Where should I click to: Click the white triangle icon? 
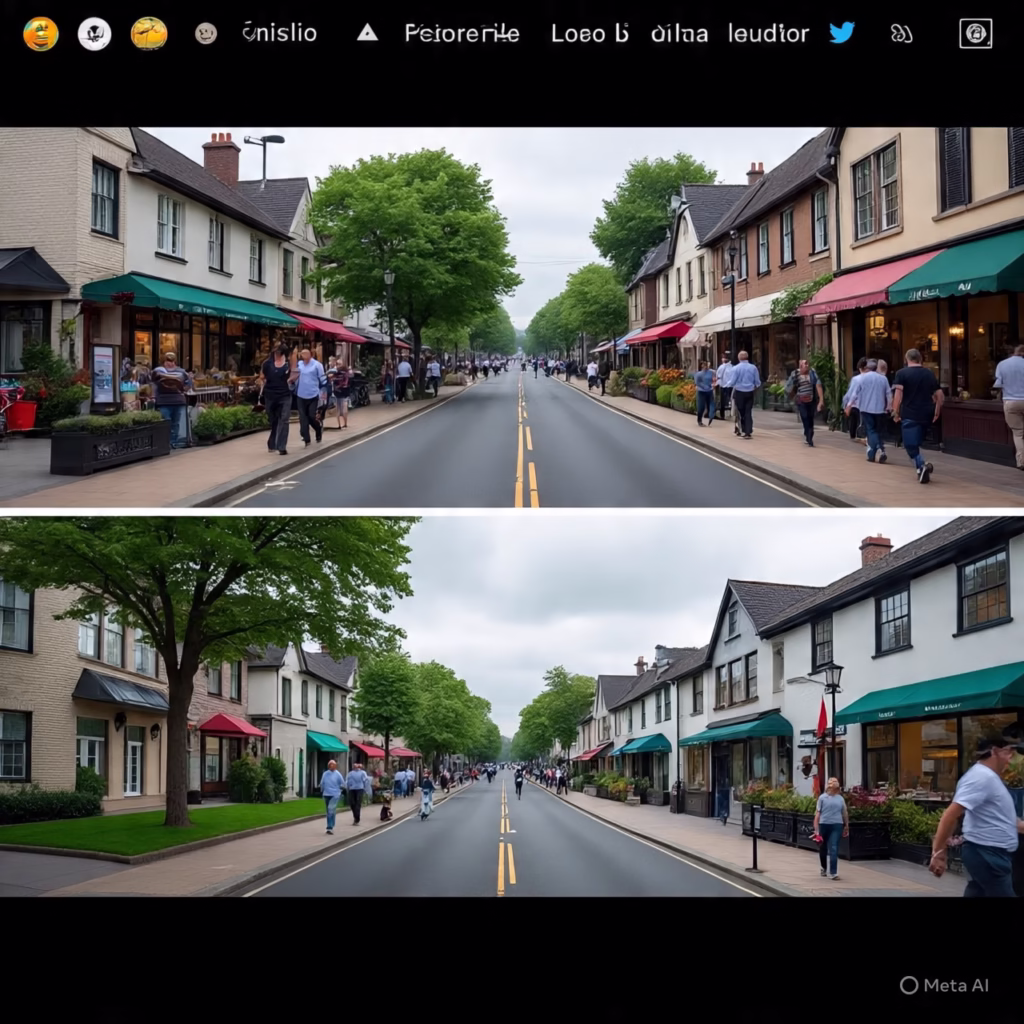[367, 32]
